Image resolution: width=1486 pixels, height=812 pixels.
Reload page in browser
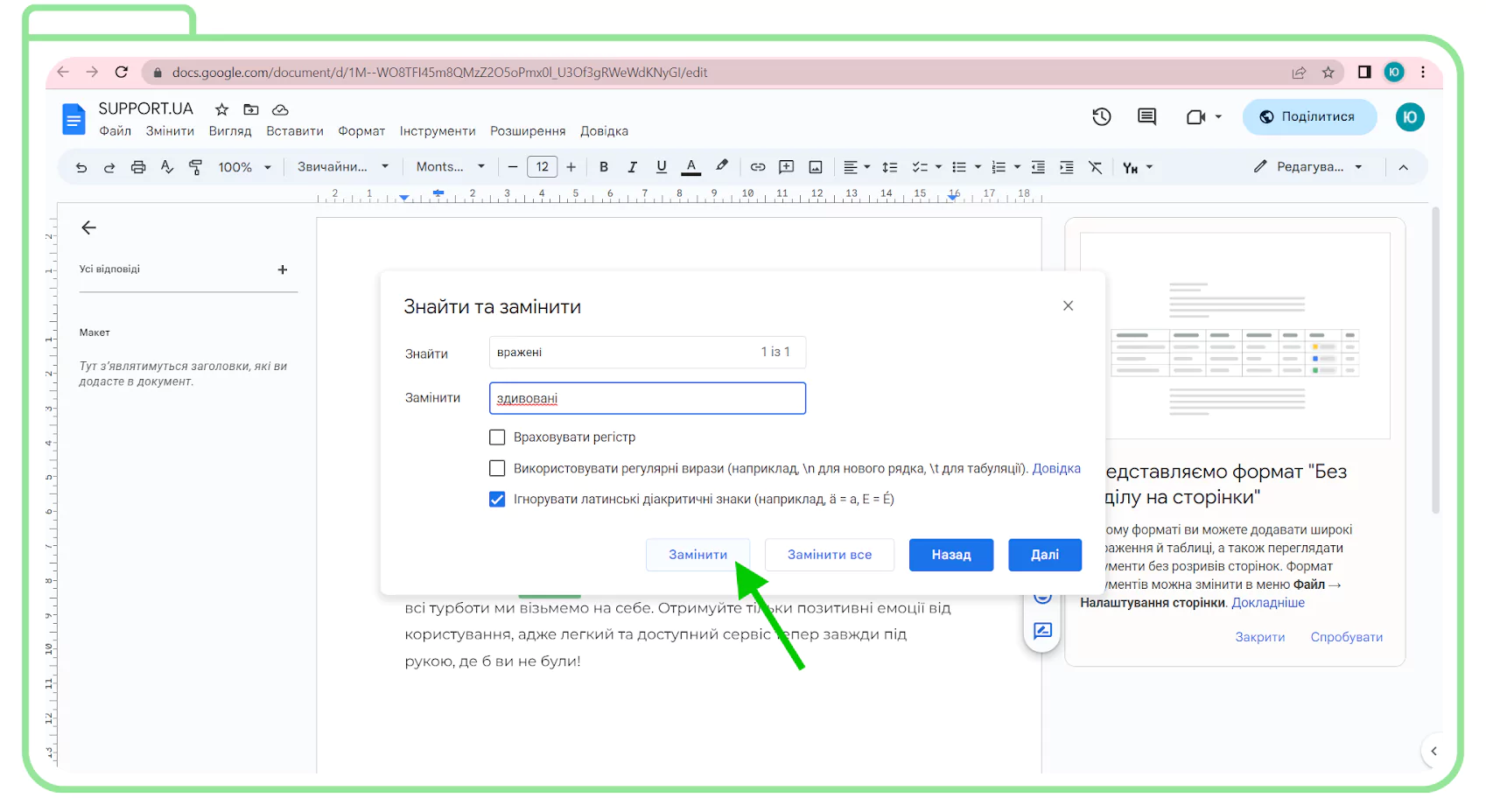point(122,72)
